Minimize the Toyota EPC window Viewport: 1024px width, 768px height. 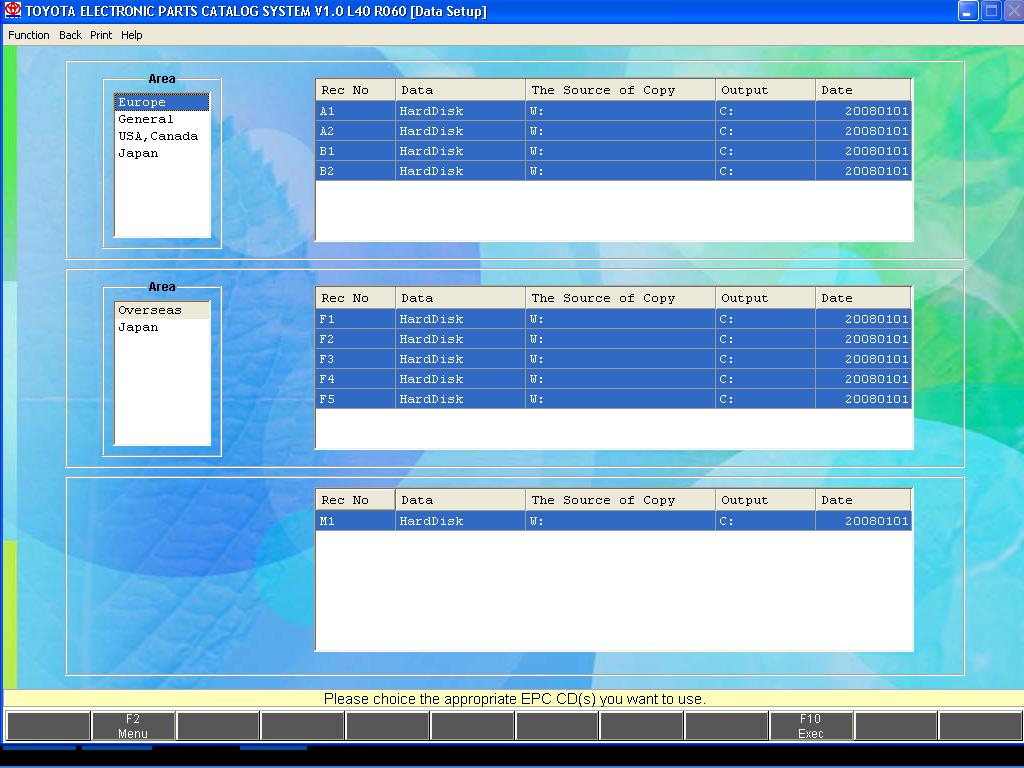pos(968,11)
